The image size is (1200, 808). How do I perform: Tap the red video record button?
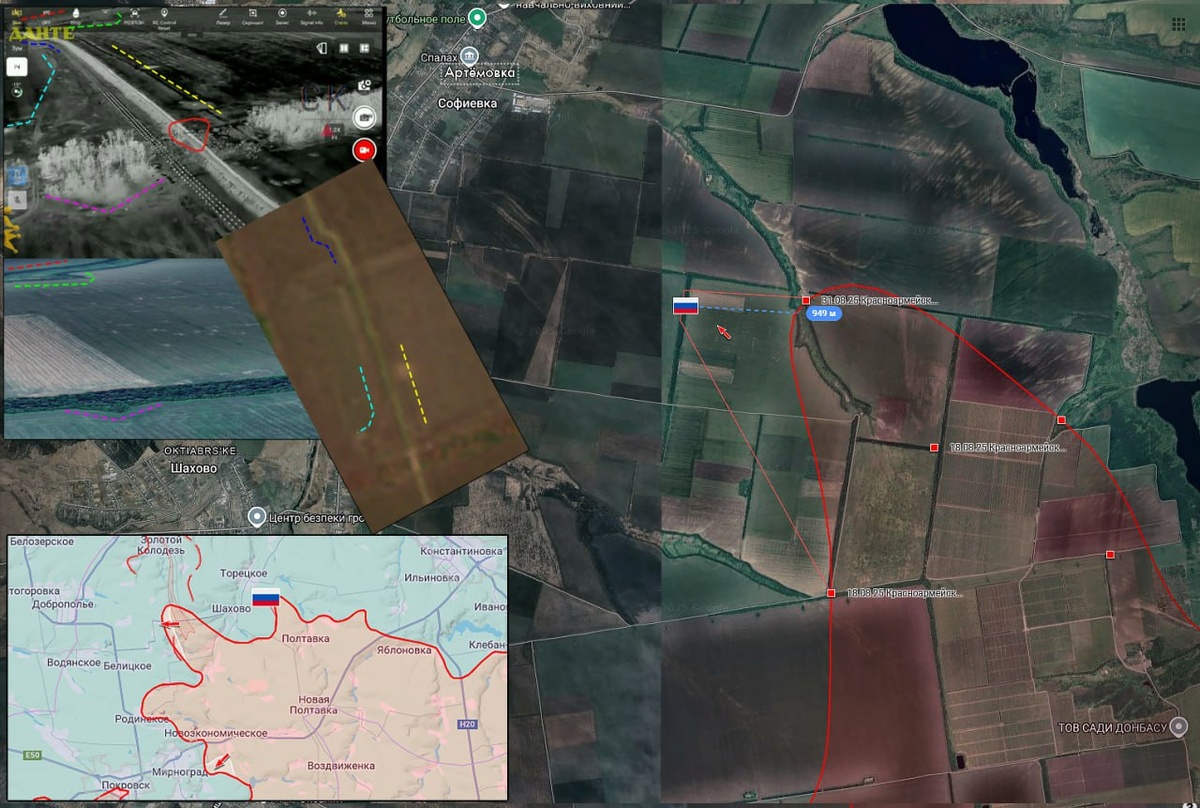[x=364, y=150]
